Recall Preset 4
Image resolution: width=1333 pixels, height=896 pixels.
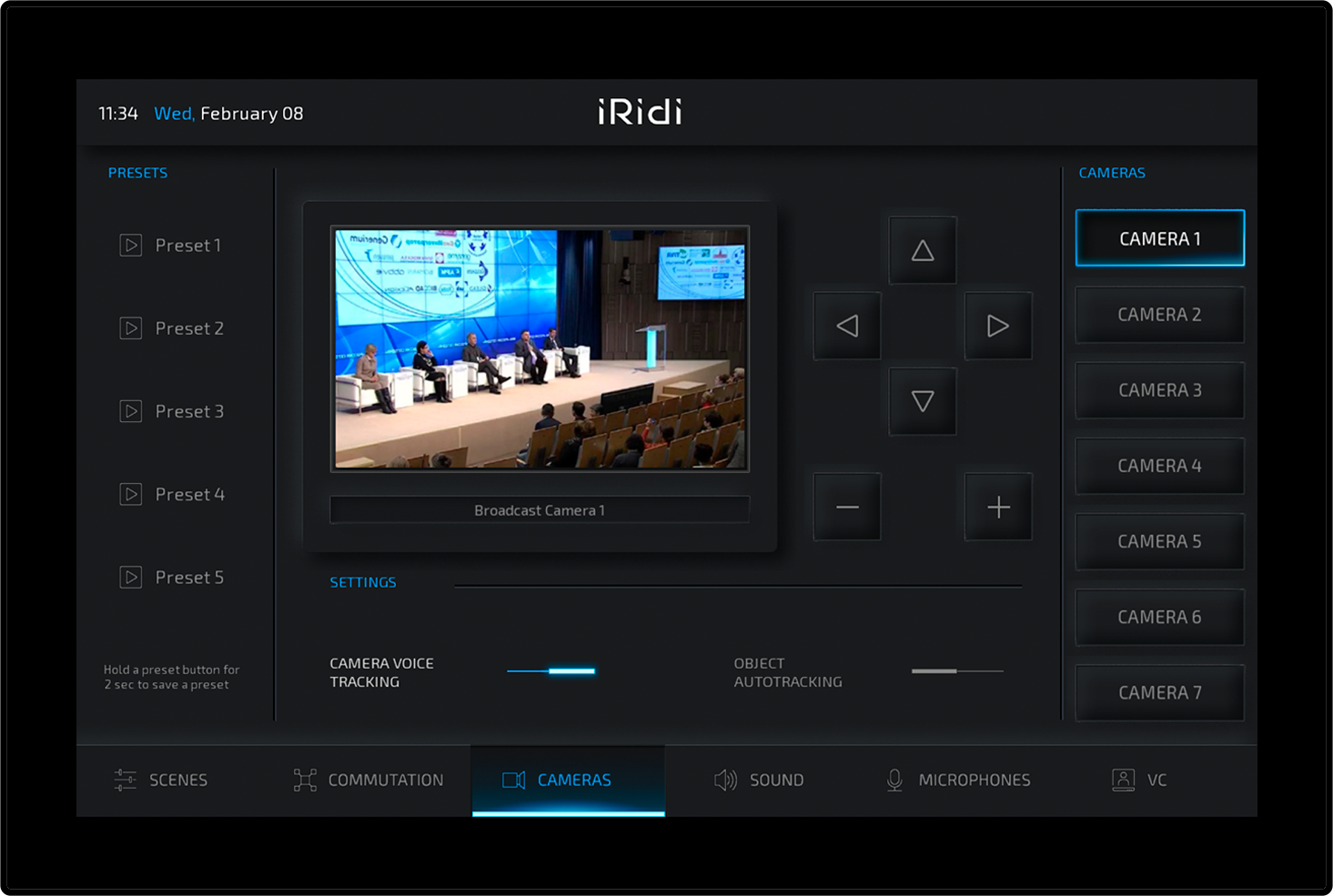point(189,494)
